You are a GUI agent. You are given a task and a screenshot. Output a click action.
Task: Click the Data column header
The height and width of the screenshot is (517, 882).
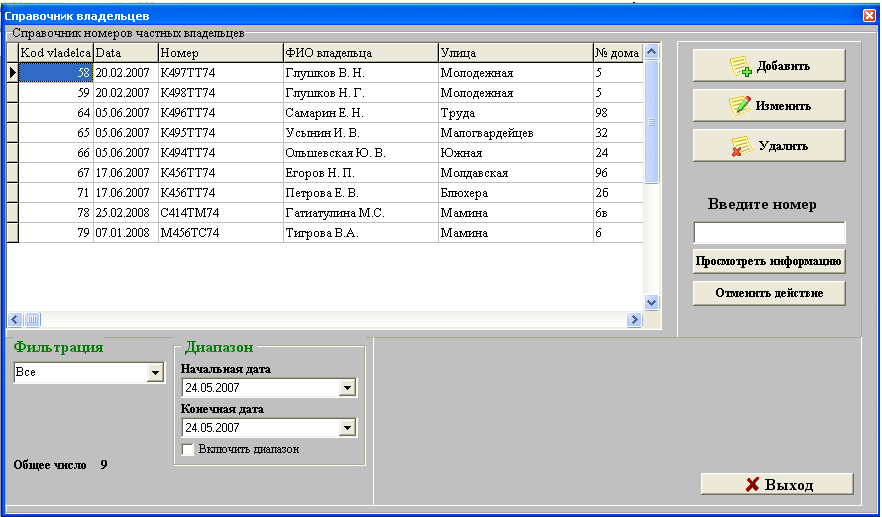(x=125, y=53)
